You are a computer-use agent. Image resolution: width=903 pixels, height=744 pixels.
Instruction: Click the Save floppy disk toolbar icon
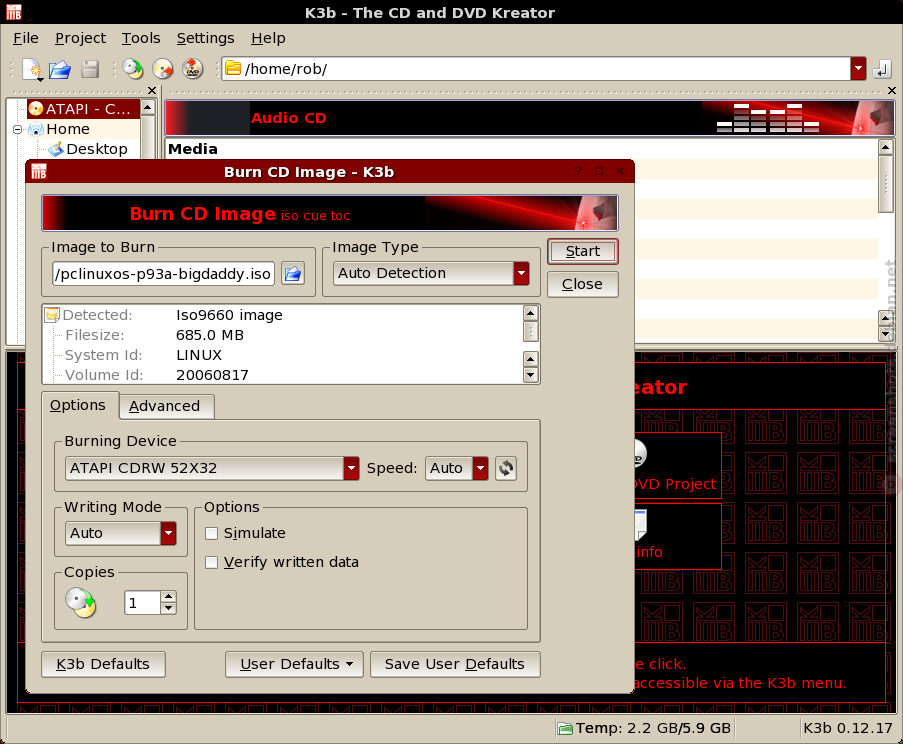pyautogui.click(x=90, y=69)
